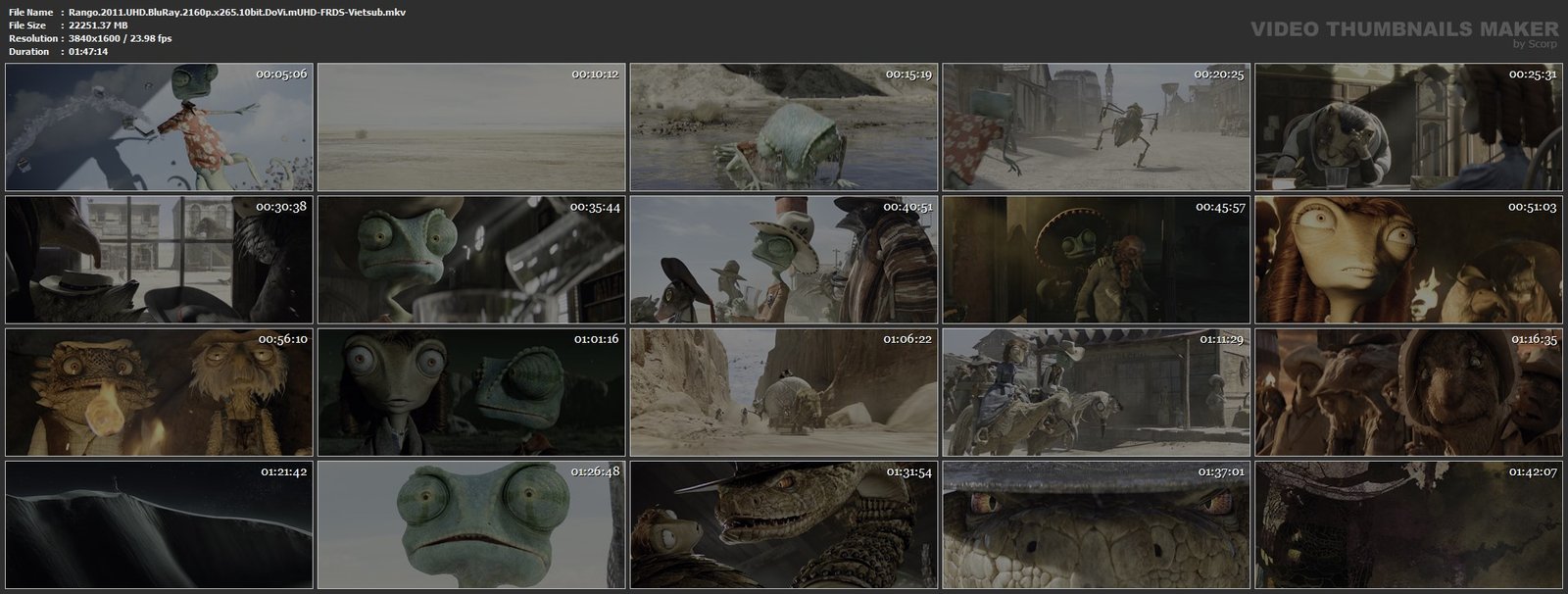Viewport: 1568px width, 594px height.
Task: Select the thumbnail at 01:11:29
Action: coord(1097,392)
